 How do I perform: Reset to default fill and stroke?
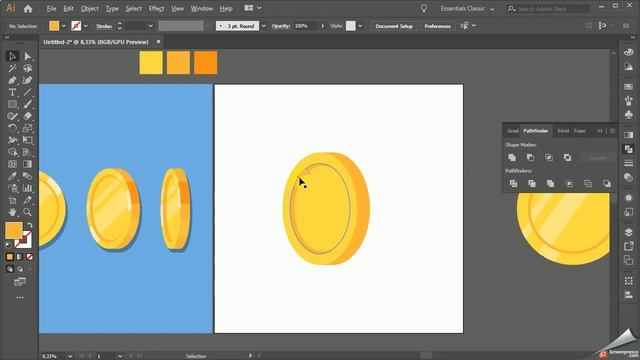8,245
